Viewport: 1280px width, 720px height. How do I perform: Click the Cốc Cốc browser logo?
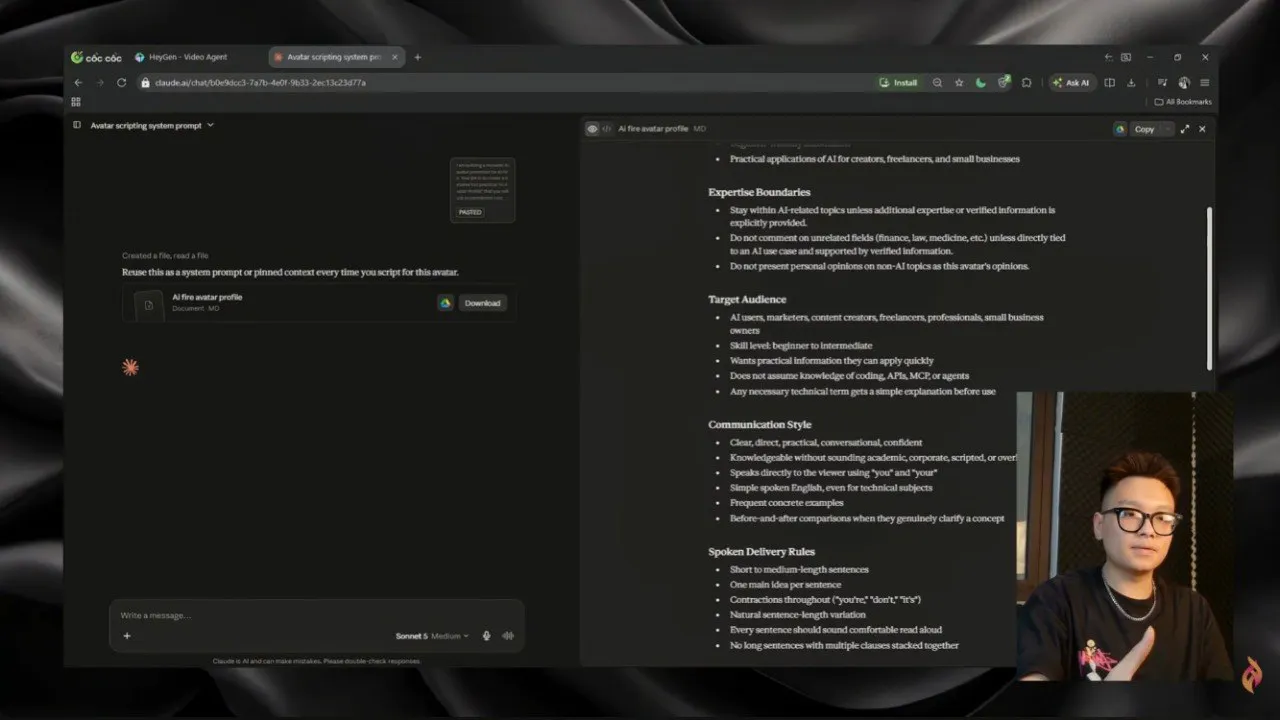click(x=96, y=57)
